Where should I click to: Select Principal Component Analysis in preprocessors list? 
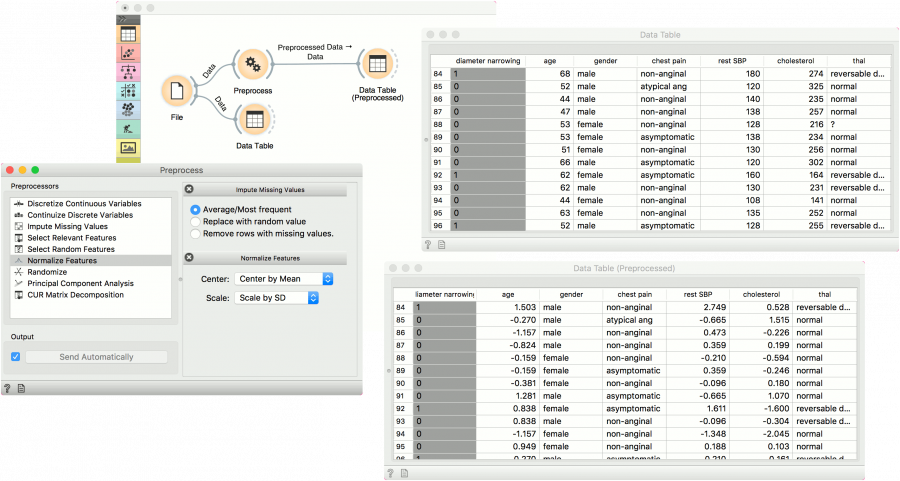click(x=78, y=283)
